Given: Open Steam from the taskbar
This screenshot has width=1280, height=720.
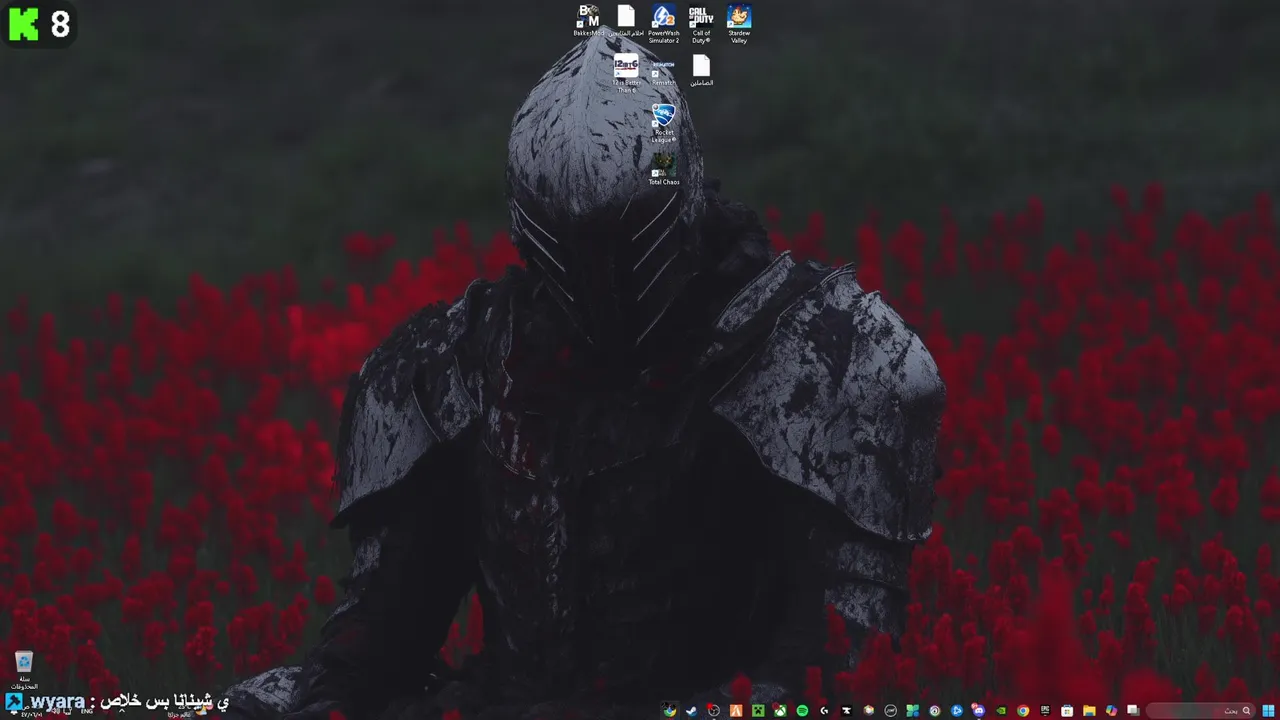Looking at the screenshot, I should click(x=691, y=710).
